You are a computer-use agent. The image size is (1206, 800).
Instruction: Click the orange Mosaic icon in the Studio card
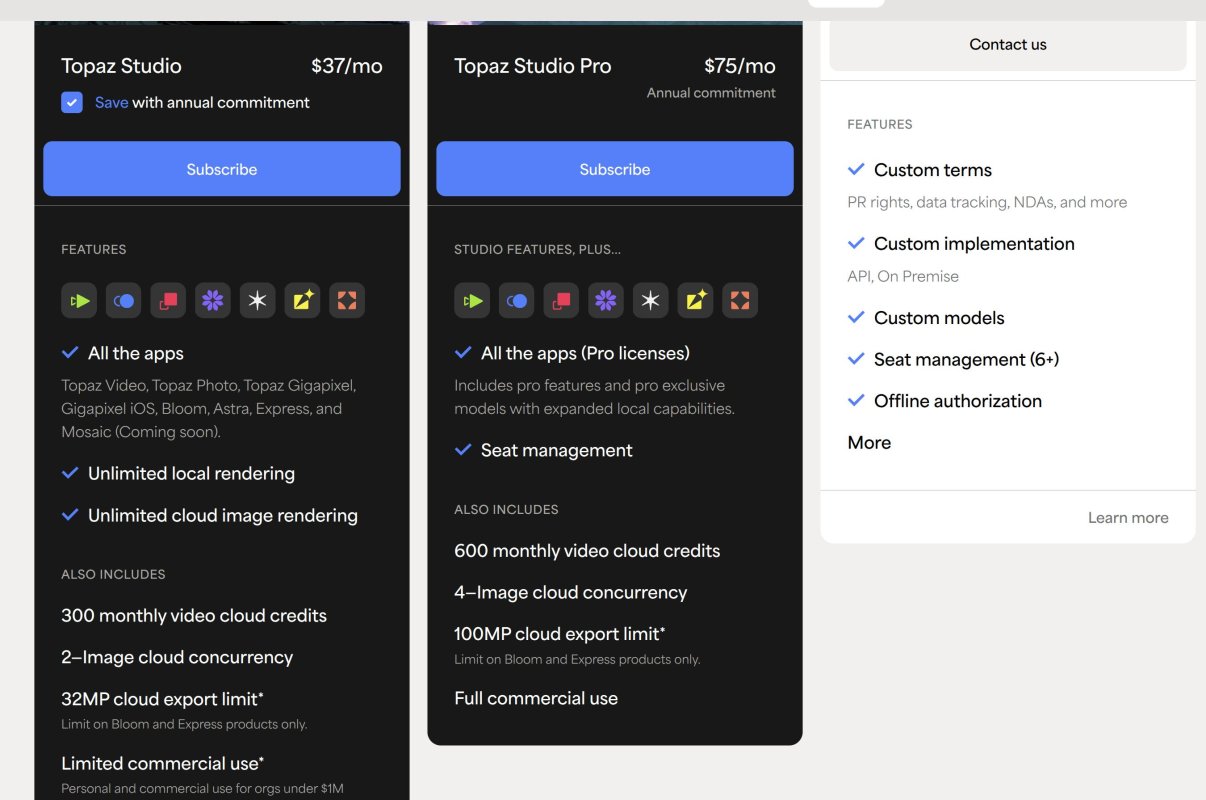pyautogui.click(x=347, y=300)
